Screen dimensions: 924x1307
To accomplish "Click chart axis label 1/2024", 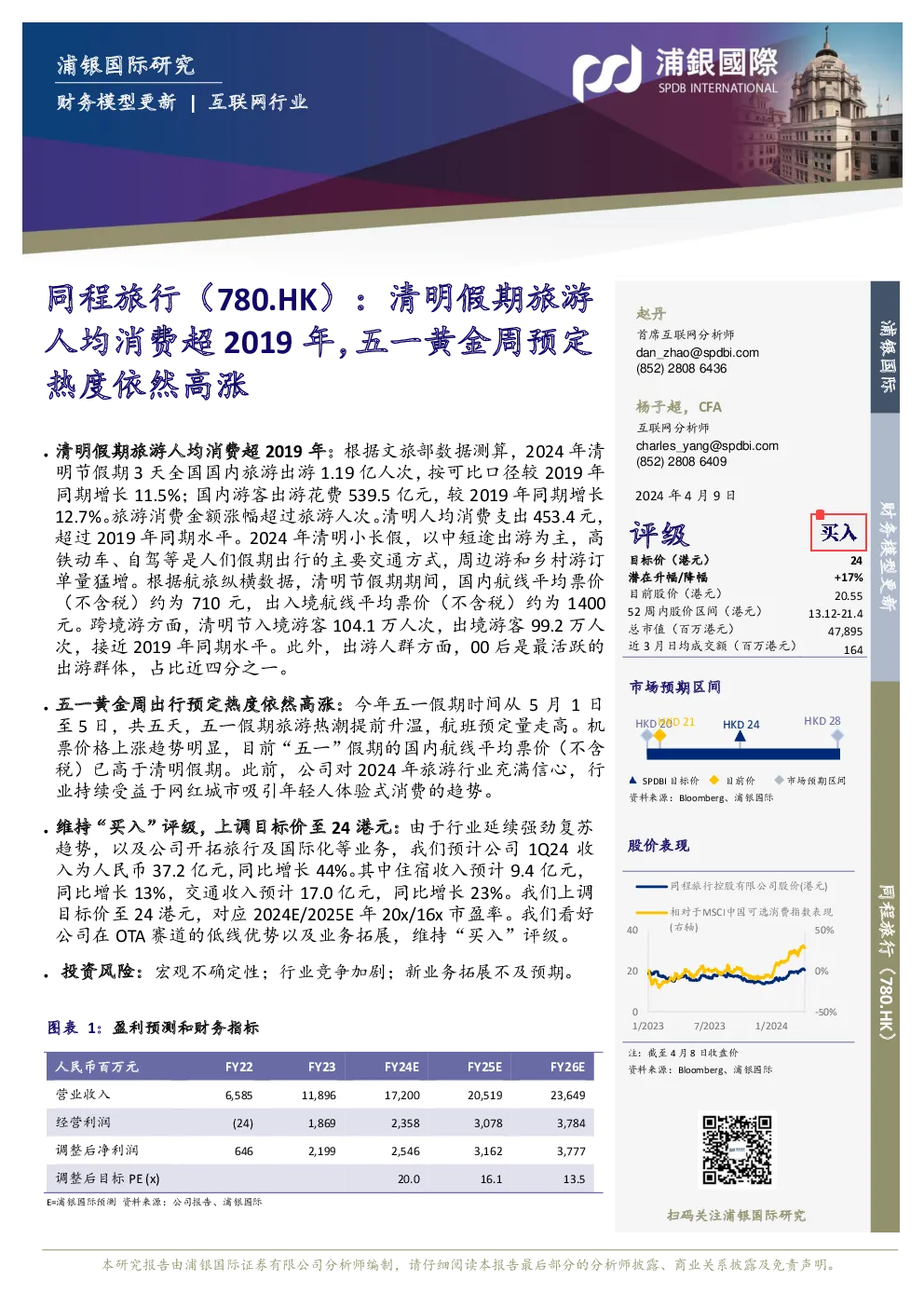I will coord(771,1026).
